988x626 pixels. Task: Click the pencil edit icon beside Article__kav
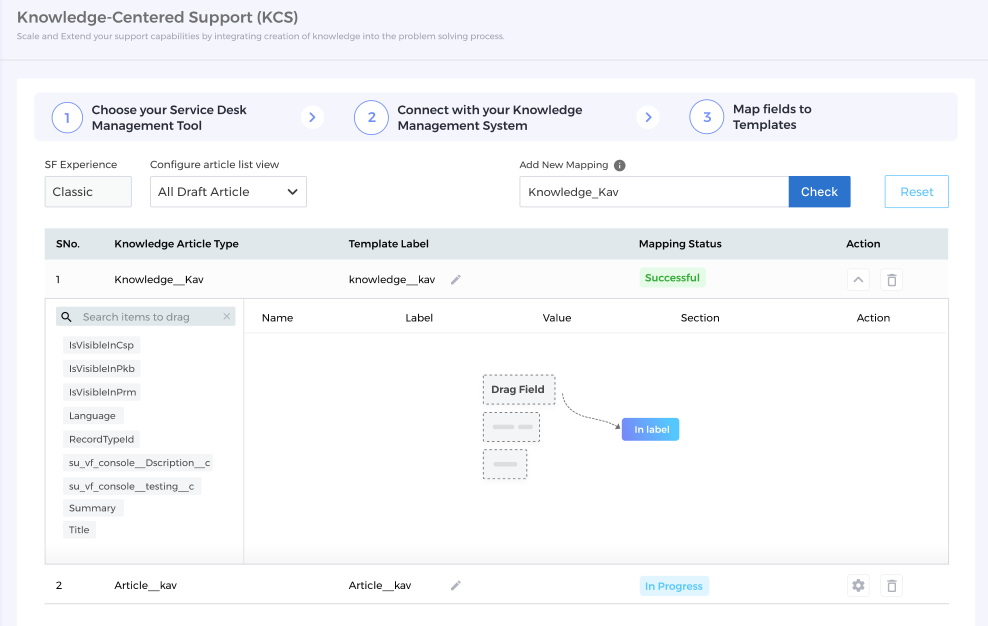pyautogui.click(x=456, y=586)
